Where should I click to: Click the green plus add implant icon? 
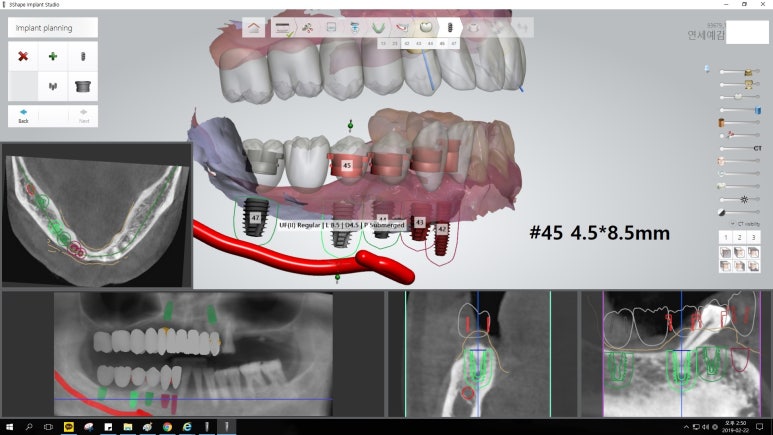[x=53, y=56]
